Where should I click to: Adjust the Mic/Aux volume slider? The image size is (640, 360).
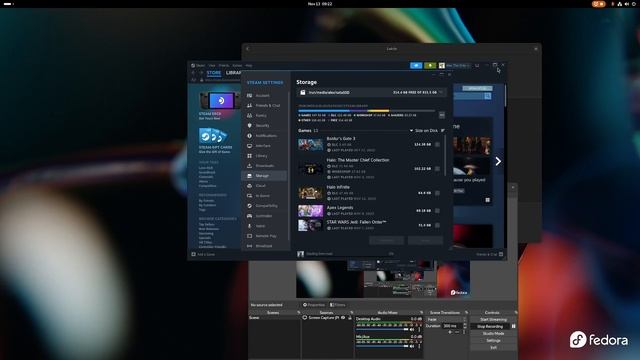click(x=382, y=346)
